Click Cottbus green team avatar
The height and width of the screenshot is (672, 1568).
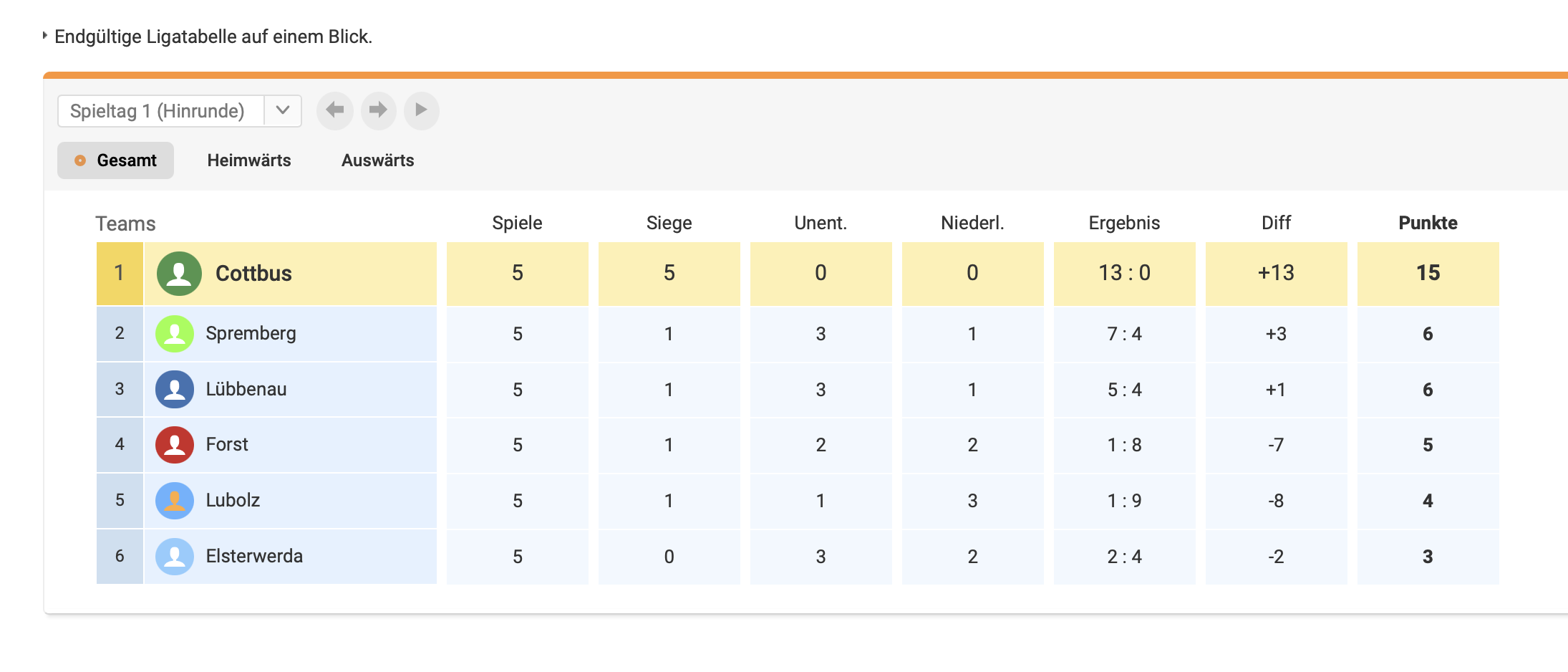(x=179, y=274)
